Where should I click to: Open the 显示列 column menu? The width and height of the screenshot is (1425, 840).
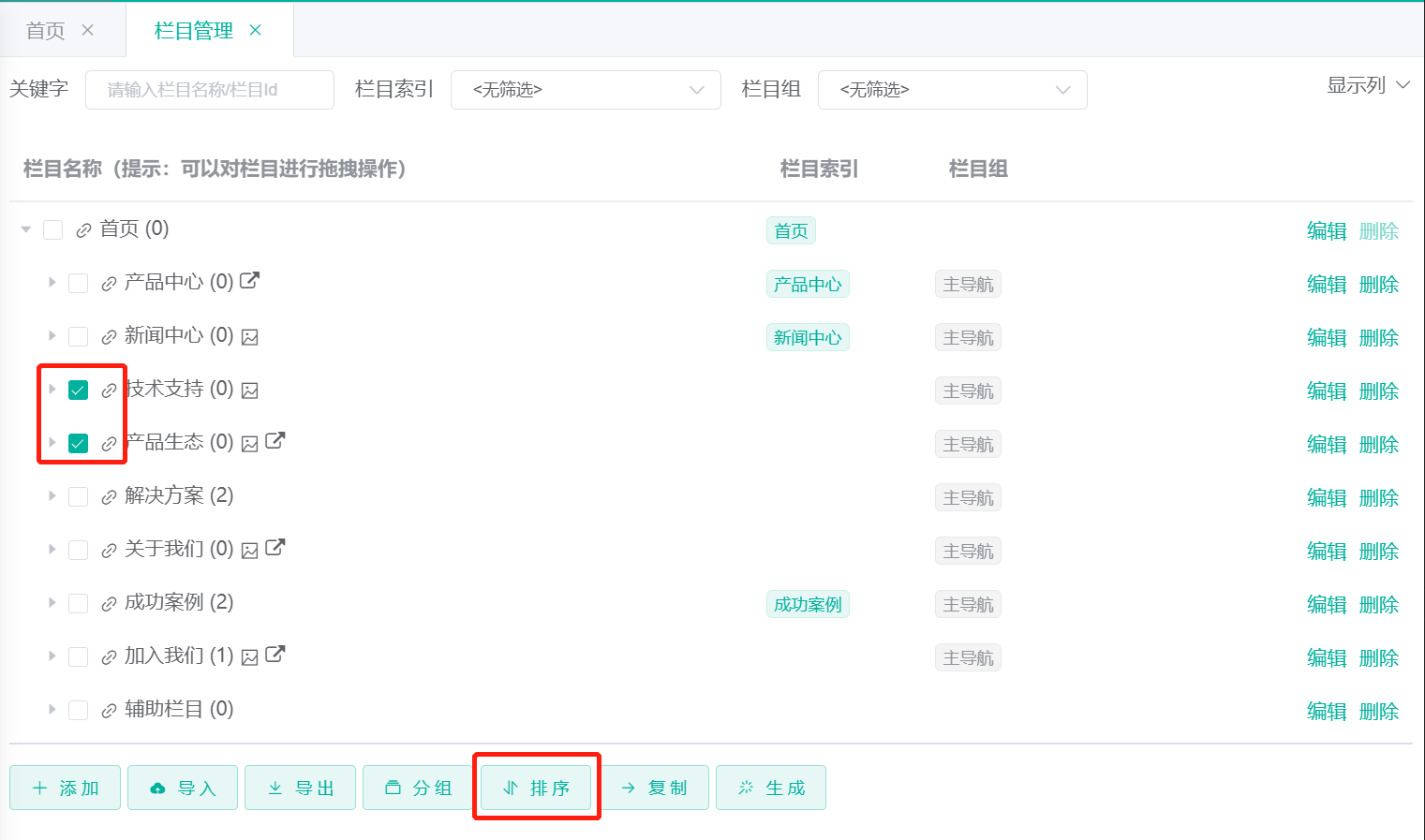(x=1367, y=85)
